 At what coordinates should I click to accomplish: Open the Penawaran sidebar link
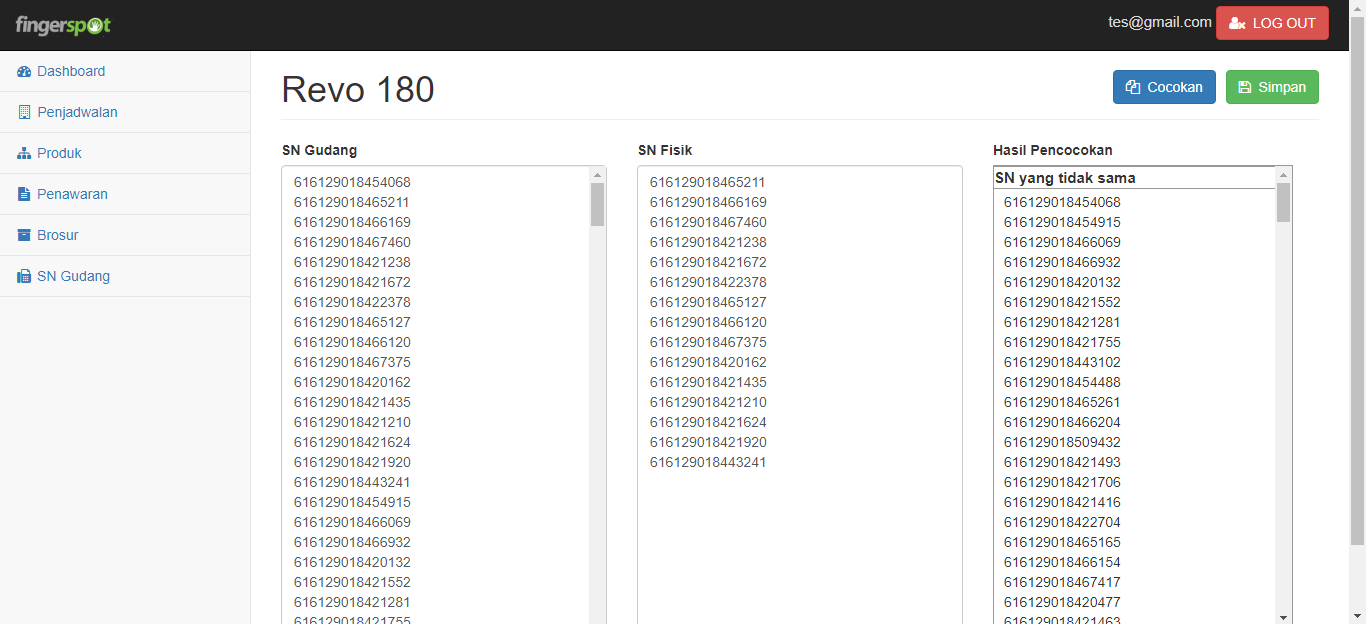72,194
